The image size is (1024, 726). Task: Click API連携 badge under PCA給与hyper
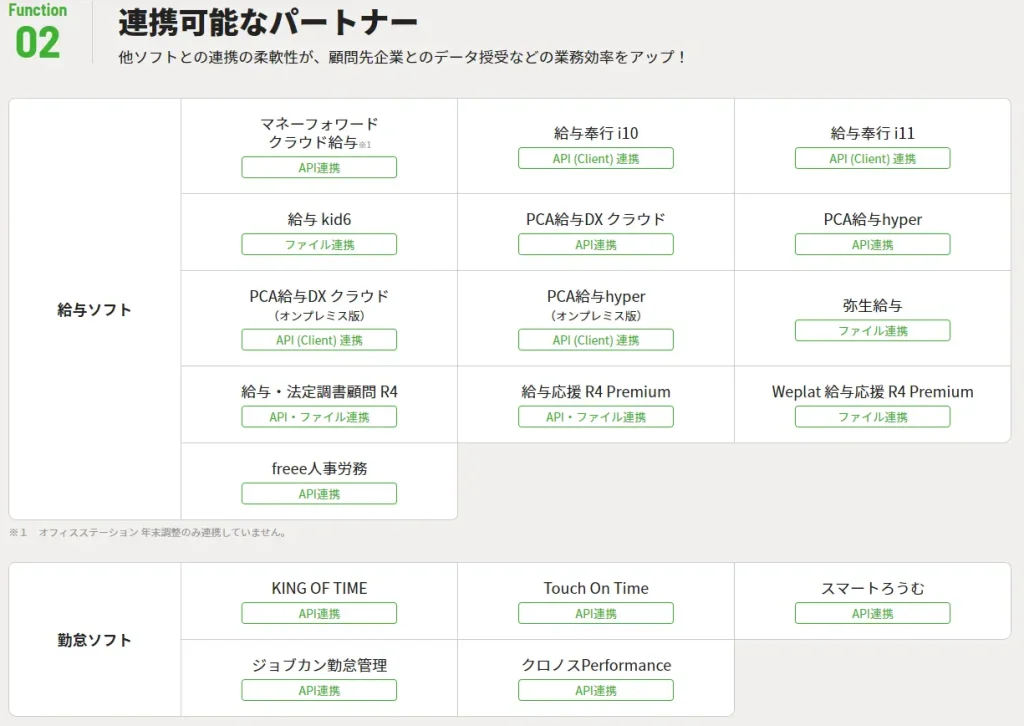click(x=872, y=244)
